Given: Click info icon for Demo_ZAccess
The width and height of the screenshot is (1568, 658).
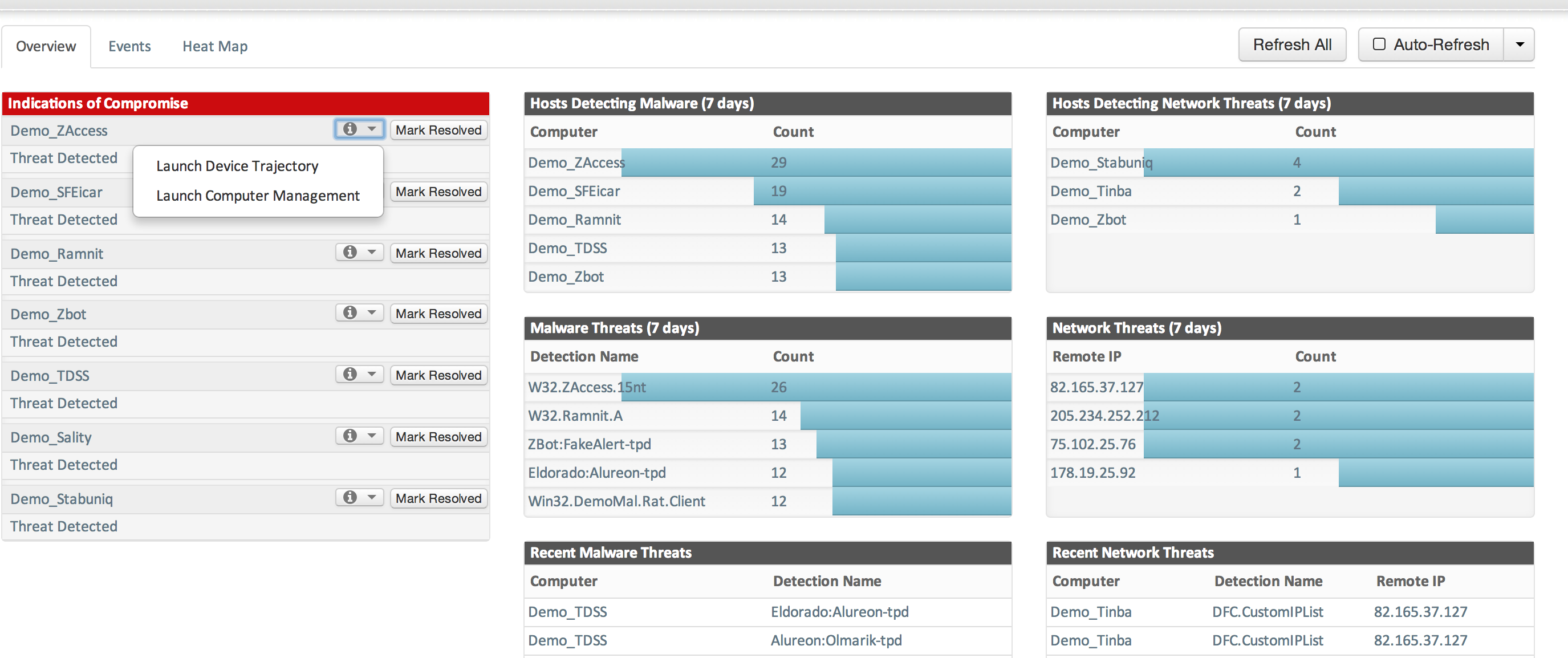Looking at the screenshot, I should pyautogui.click(x=350, y=129).
